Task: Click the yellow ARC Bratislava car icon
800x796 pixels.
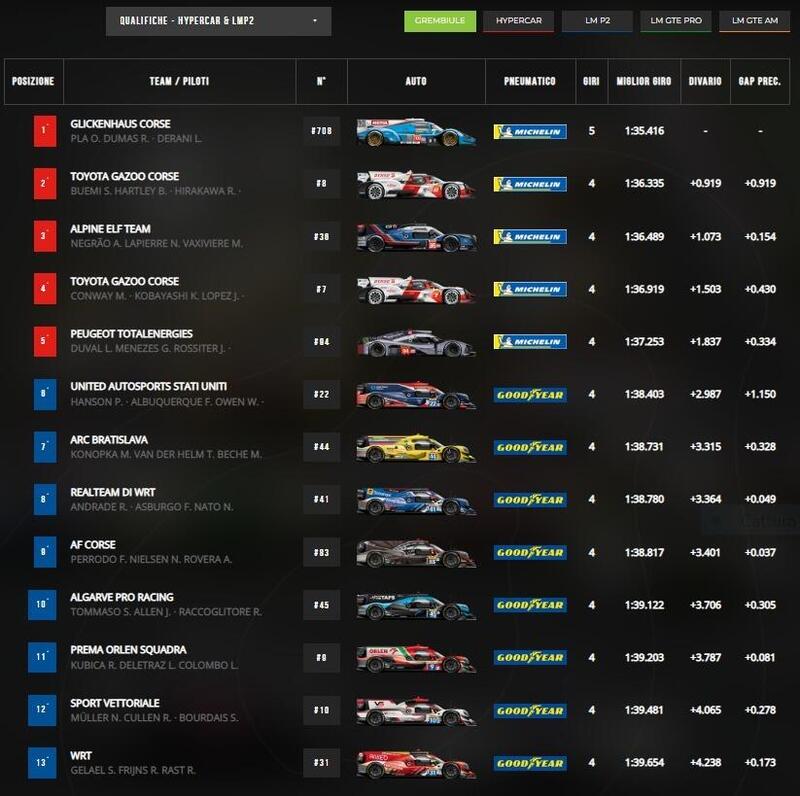Action: coord(416,447)
